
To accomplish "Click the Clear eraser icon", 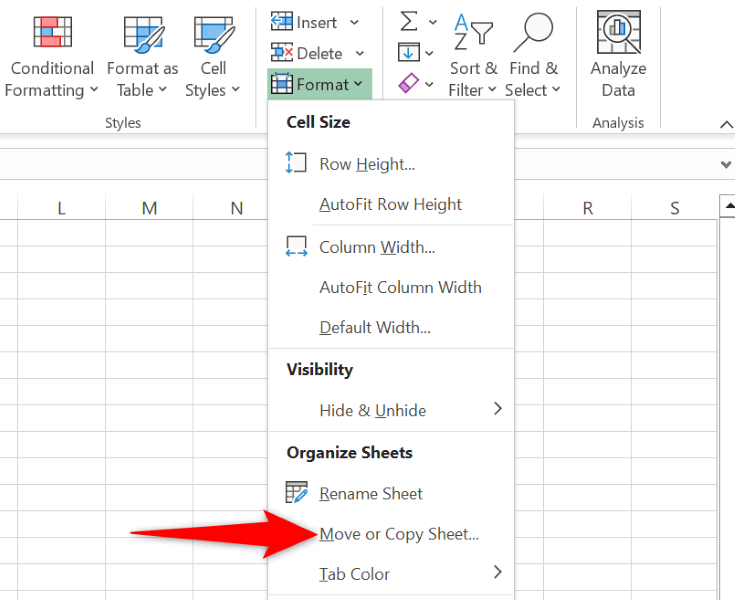I will [x=409, y=83].
